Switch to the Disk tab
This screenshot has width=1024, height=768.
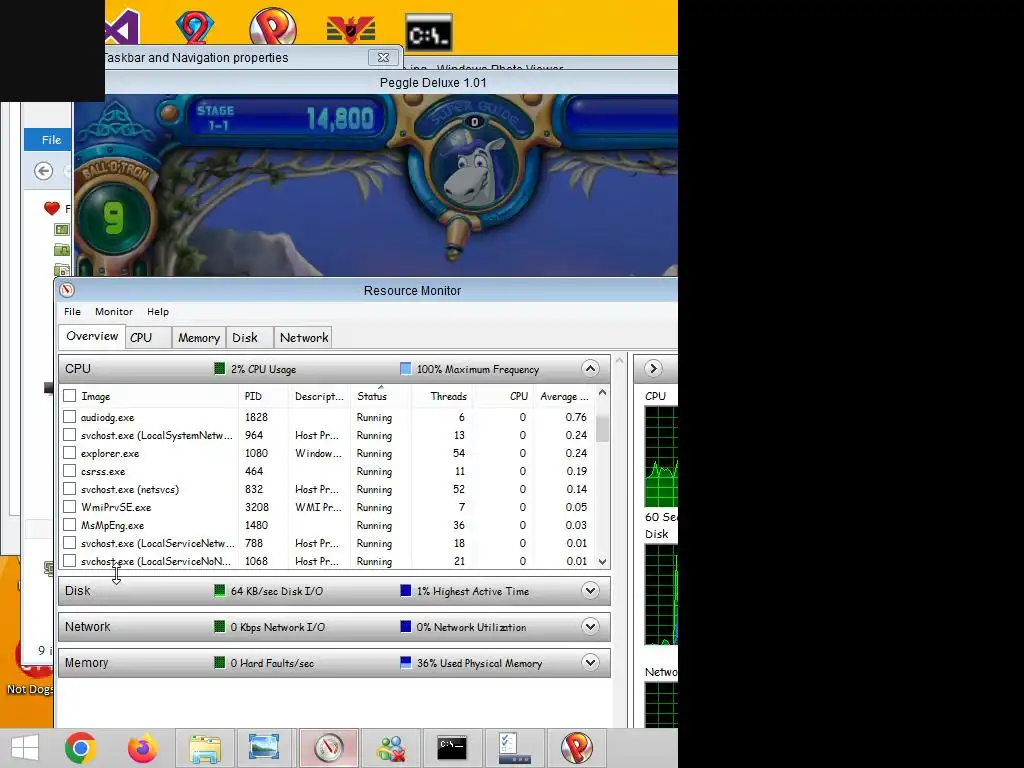249,338
